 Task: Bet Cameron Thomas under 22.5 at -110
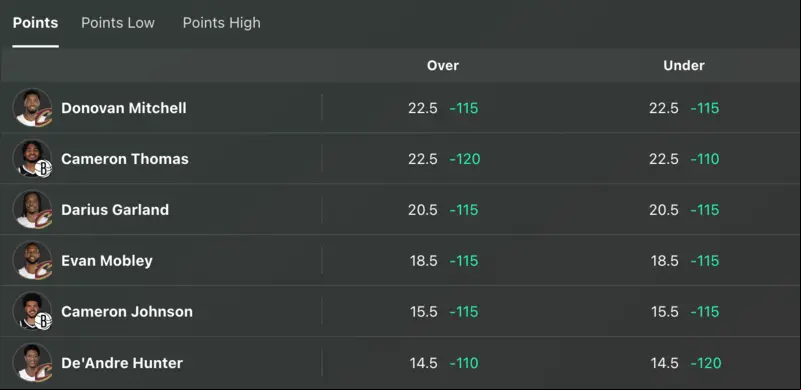coord(684,159)
